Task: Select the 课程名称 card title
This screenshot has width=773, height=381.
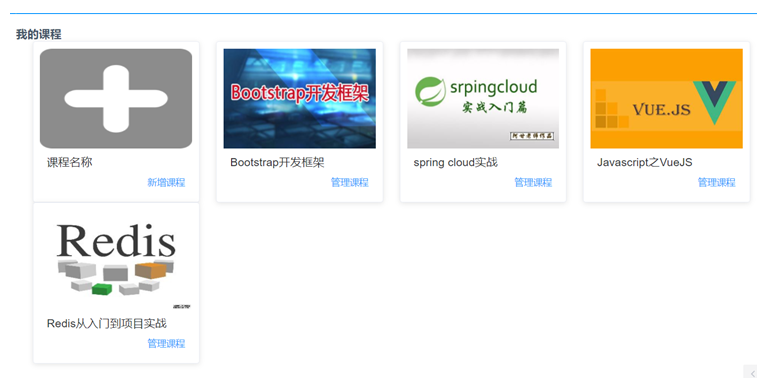Action: (70, 163)
